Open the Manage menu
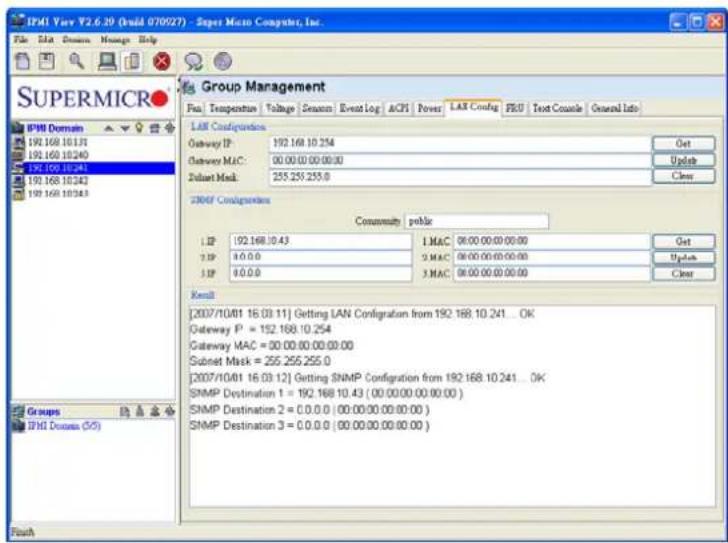The width and height of the screenshot is (728, 543). pos(115,40)
